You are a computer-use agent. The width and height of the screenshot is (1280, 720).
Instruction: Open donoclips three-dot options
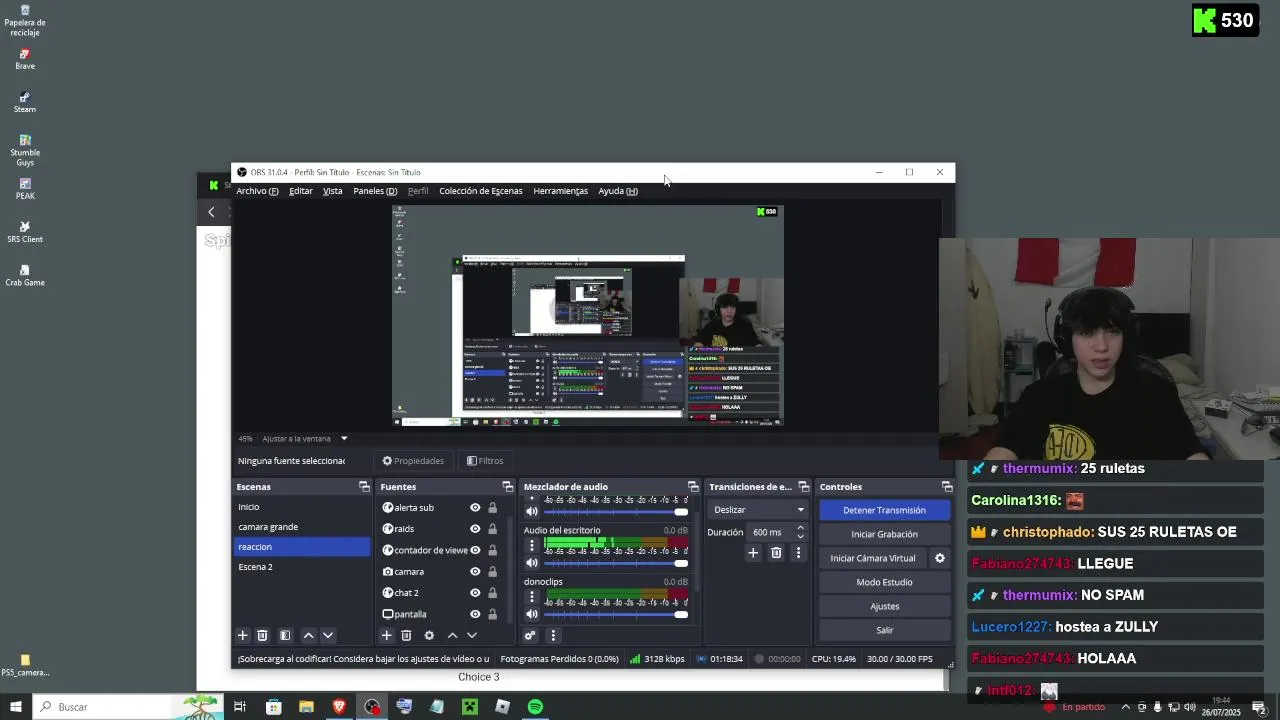tap(532, 597)
